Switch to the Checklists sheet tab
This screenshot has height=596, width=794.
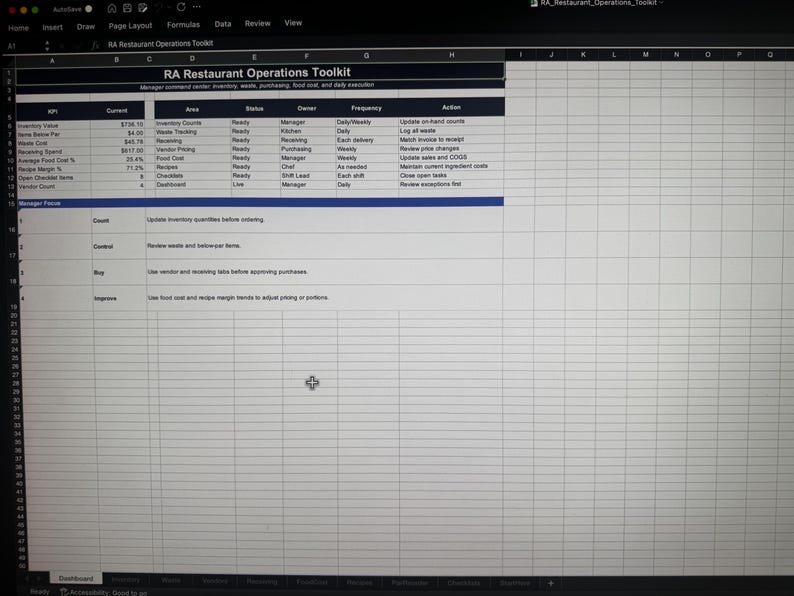tap(464, 583)
